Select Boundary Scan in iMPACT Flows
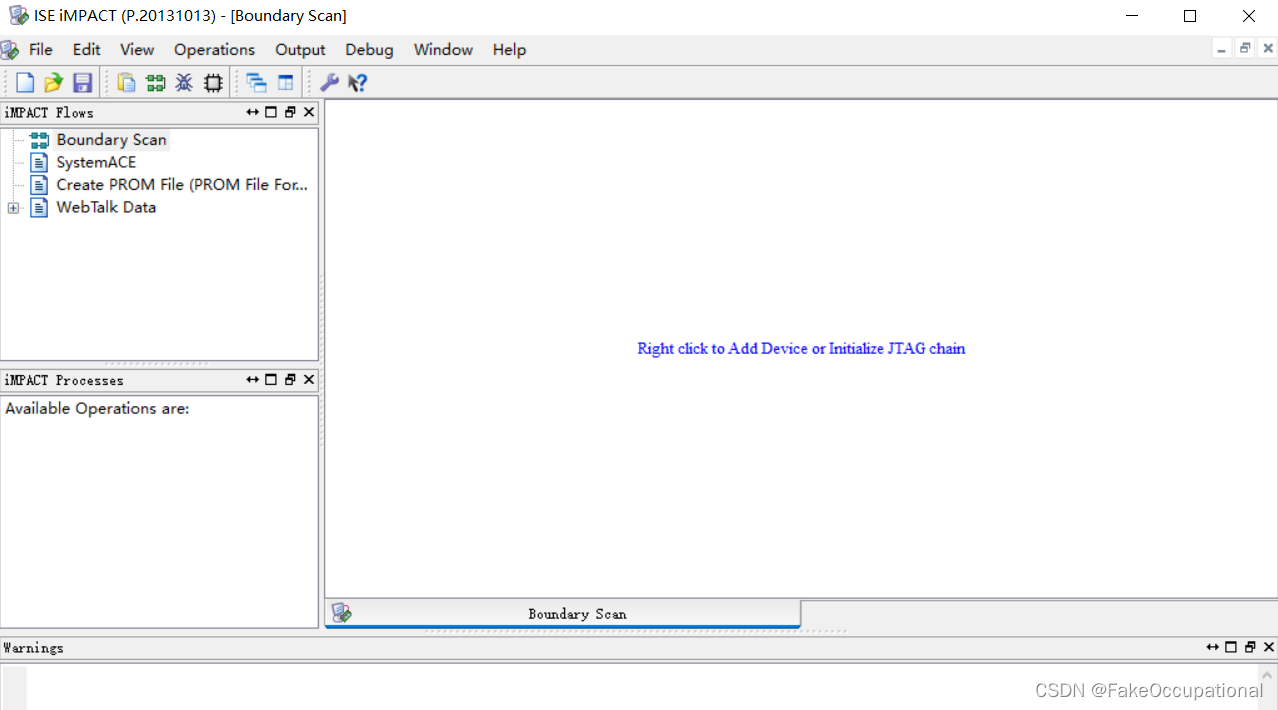This screenshot has height=710, width=1278. pos(111,140)
